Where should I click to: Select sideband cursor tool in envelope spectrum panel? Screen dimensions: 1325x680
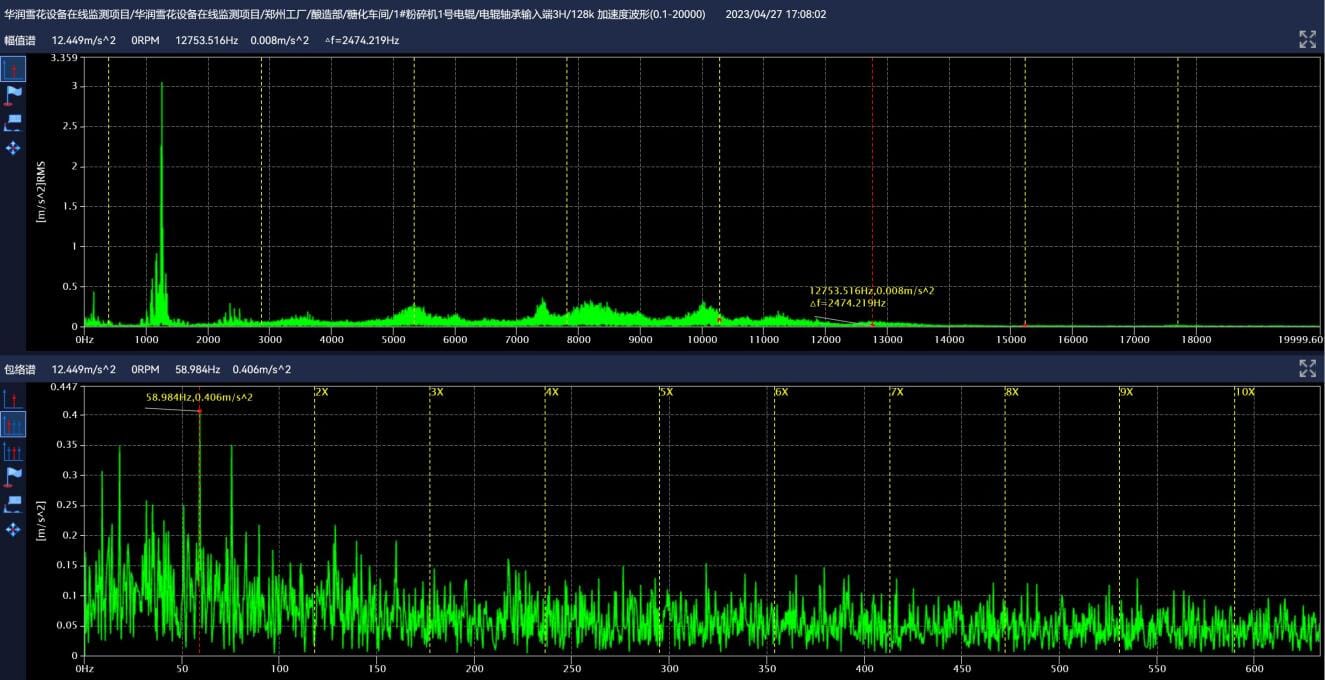[x=13, y=451]
